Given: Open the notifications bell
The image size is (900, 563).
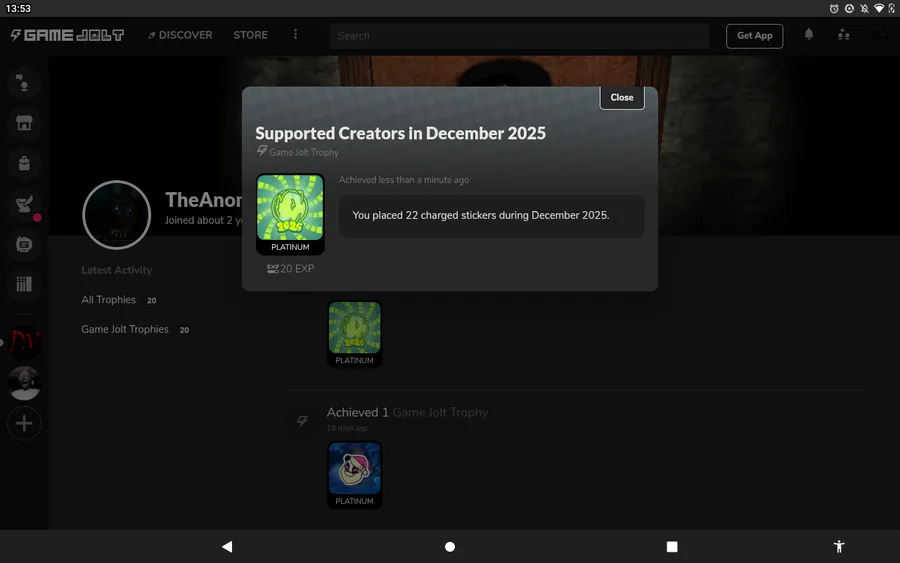Looking at the screenshot, I should tap(809, 34).
